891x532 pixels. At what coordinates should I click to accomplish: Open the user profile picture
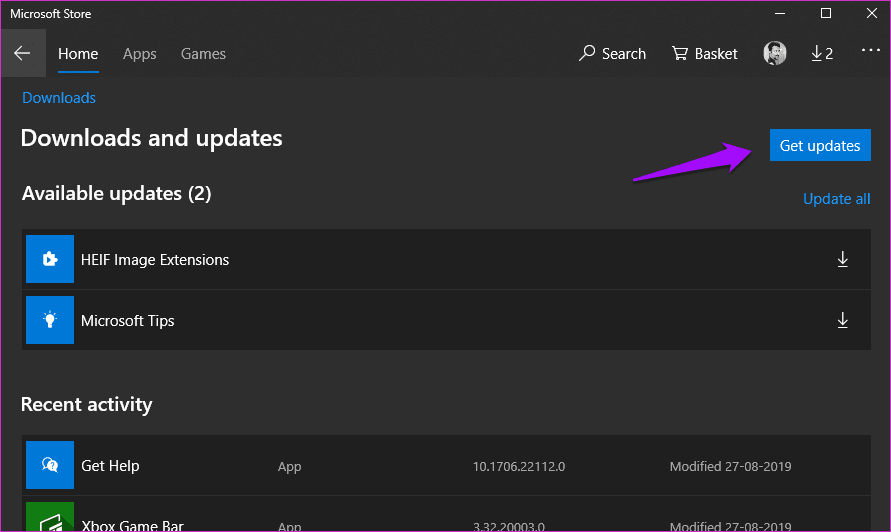point(775,53)
